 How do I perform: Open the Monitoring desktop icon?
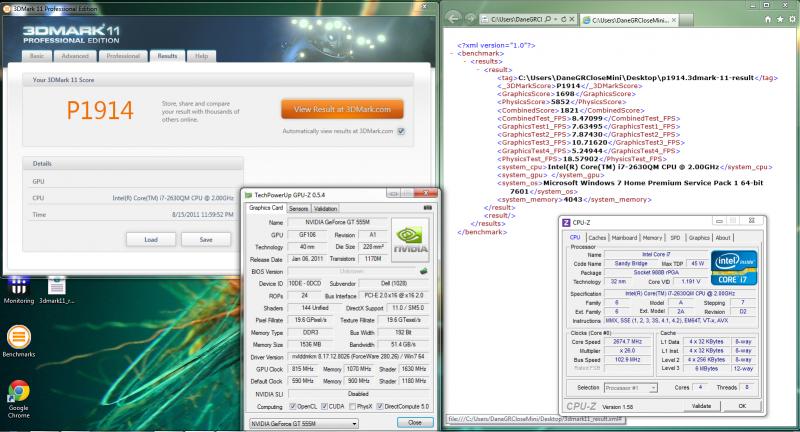point(19,290)
